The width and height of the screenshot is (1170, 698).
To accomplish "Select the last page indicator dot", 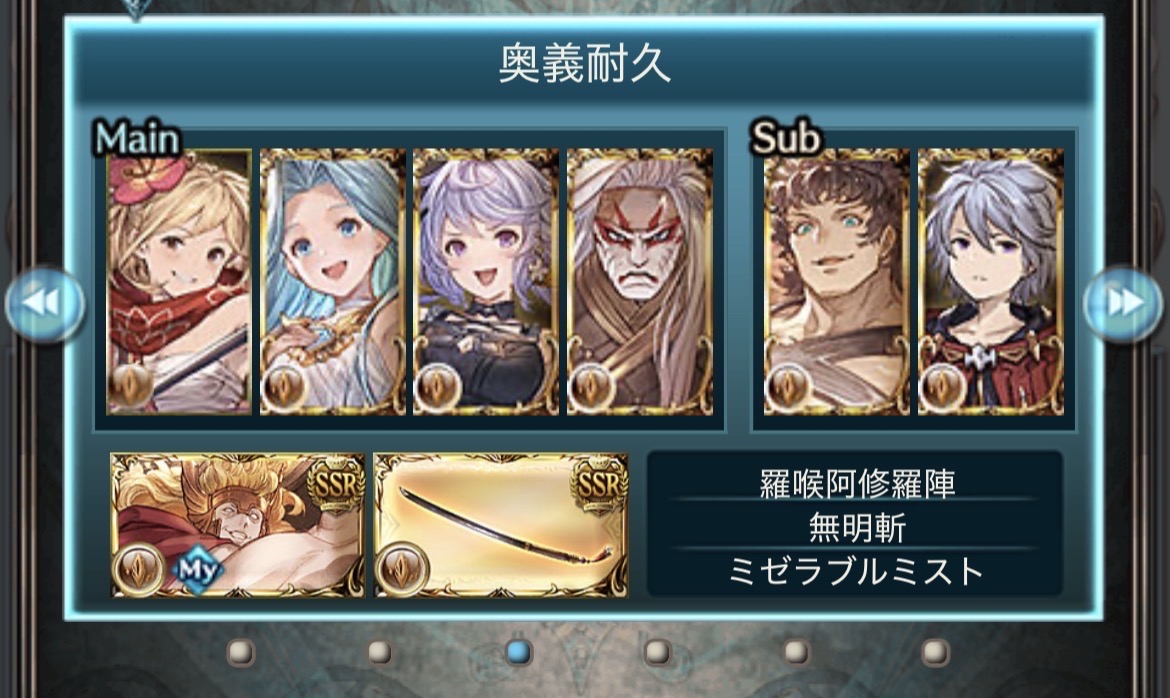I will (935, 652).
